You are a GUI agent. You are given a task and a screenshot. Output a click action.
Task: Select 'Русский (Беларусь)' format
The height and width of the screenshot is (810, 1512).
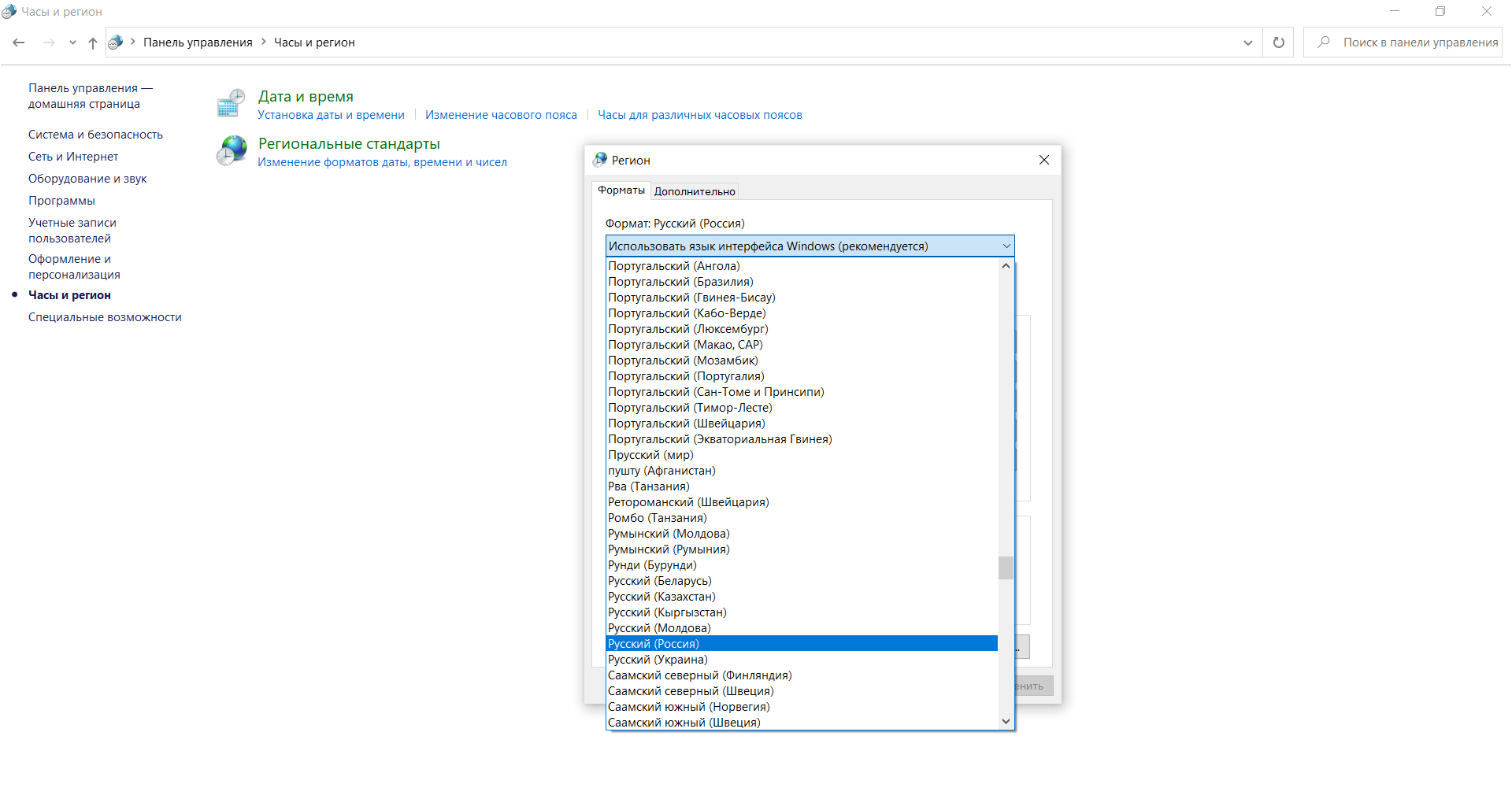coord(802,581)
